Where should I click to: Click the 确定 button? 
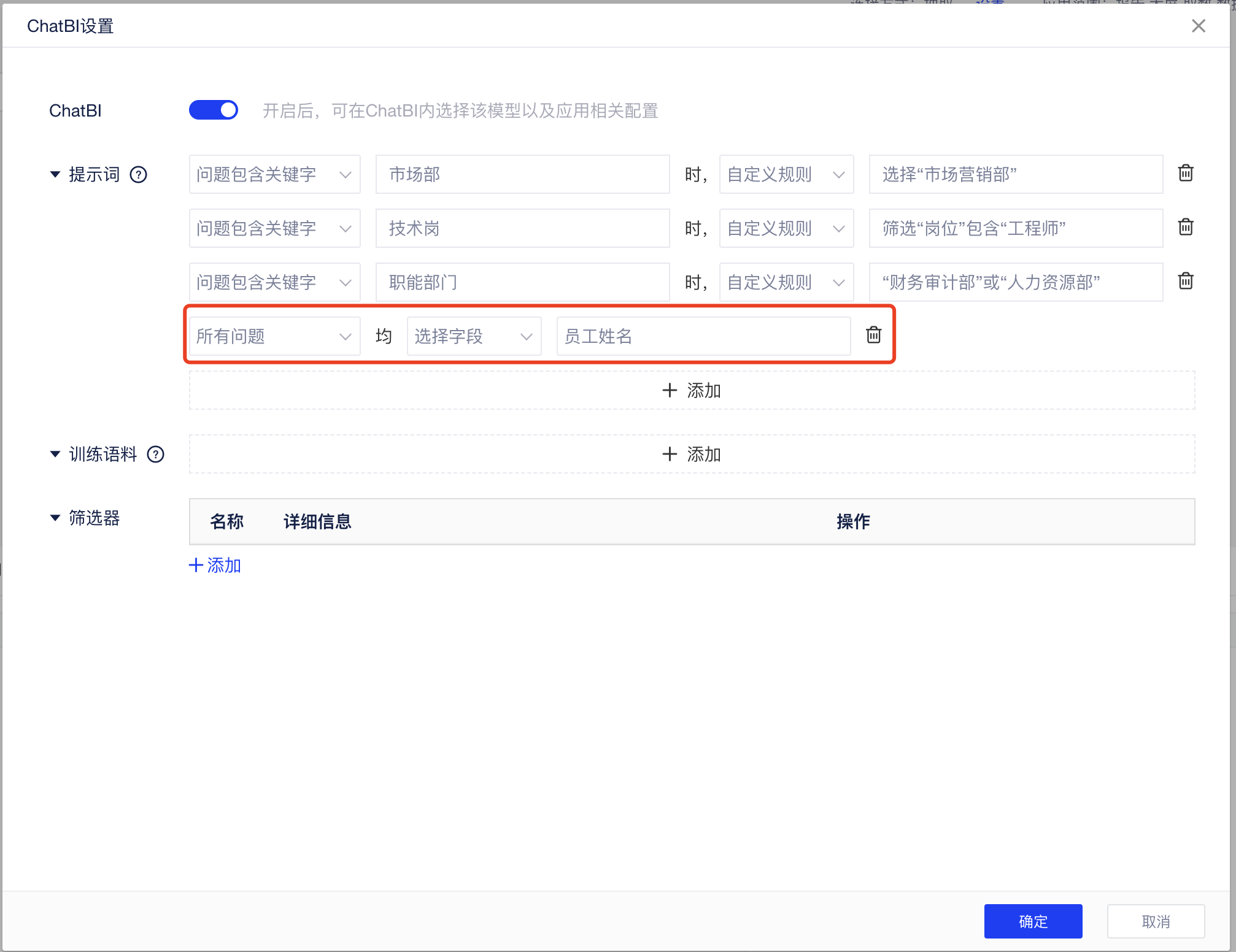coord(1032,921)
